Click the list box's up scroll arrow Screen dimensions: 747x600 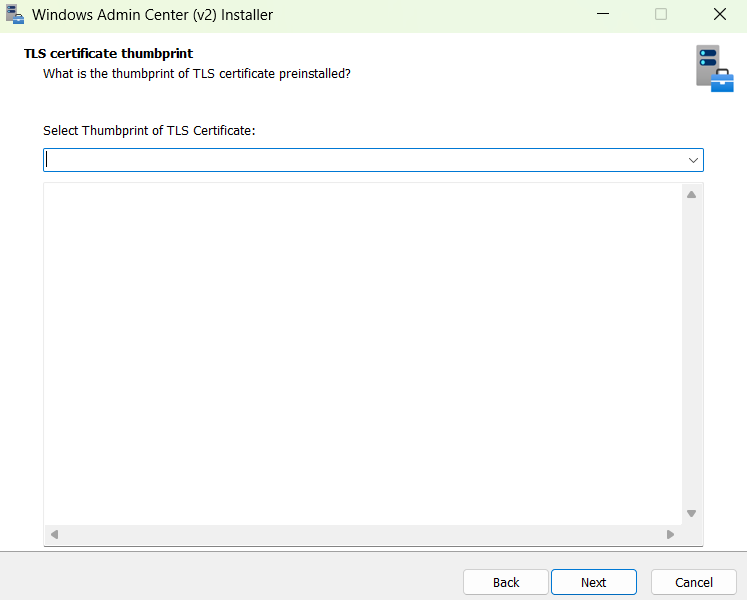pos(692,194)
